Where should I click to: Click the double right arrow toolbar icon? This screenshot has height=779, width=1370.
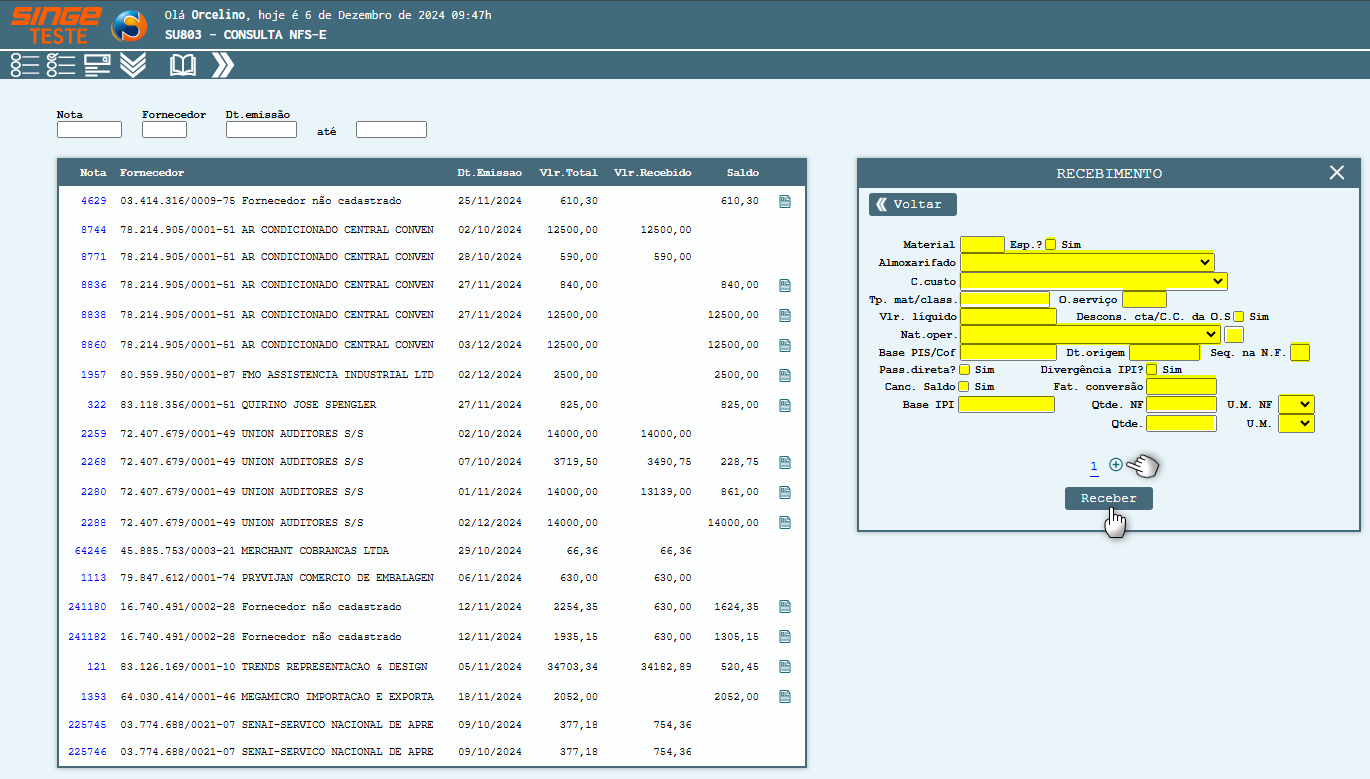point(223,66)
